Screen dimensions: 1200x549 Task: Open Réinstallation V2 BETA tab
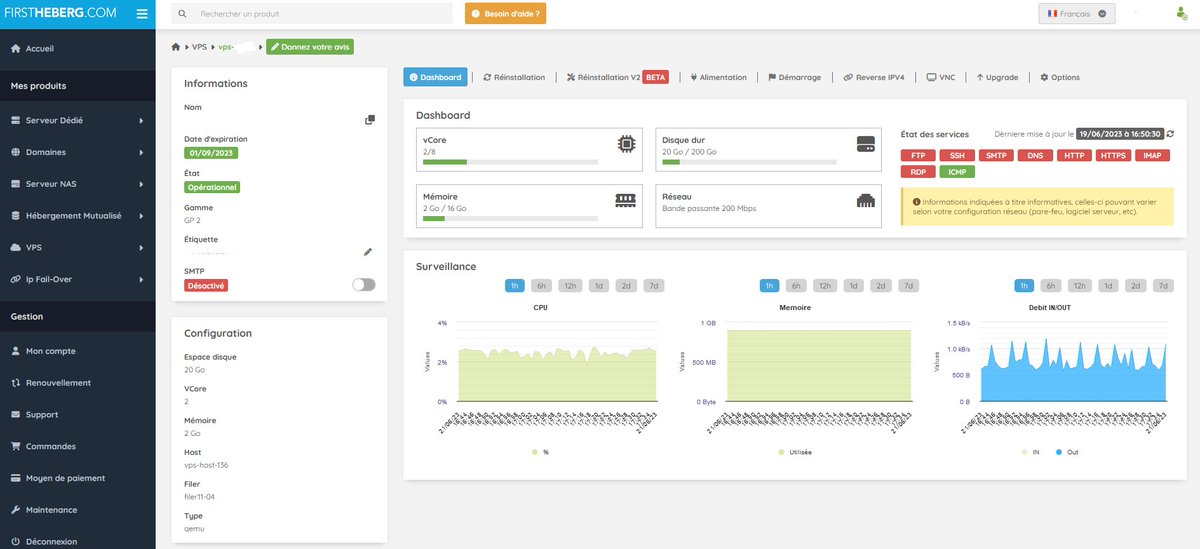[616, 77]
